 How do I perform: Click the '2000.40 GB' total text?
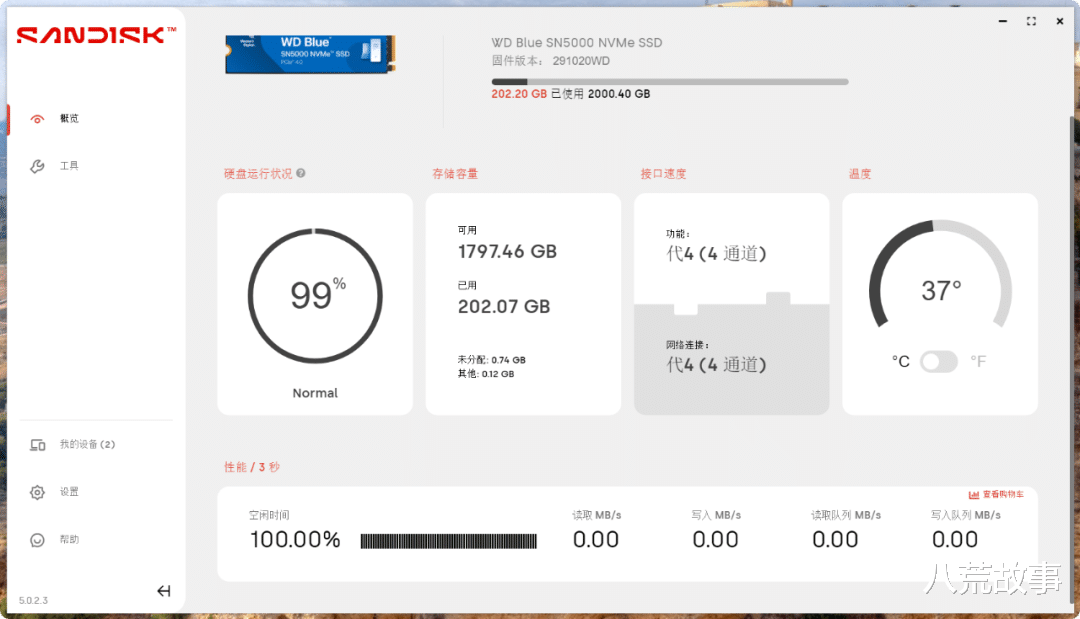click(x=619, y=94)
